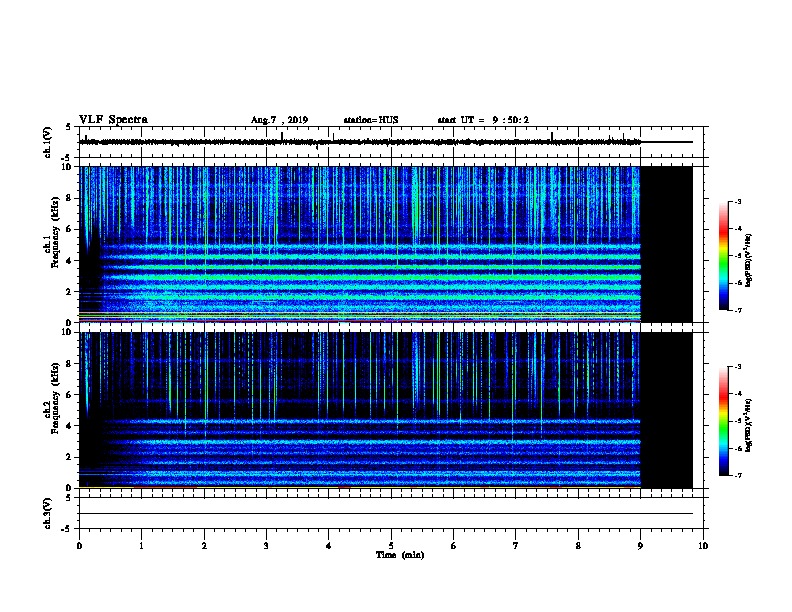Screen dimensions: 792x612
Task: Click time-axis tick label "9"
Action: [640, 545]
